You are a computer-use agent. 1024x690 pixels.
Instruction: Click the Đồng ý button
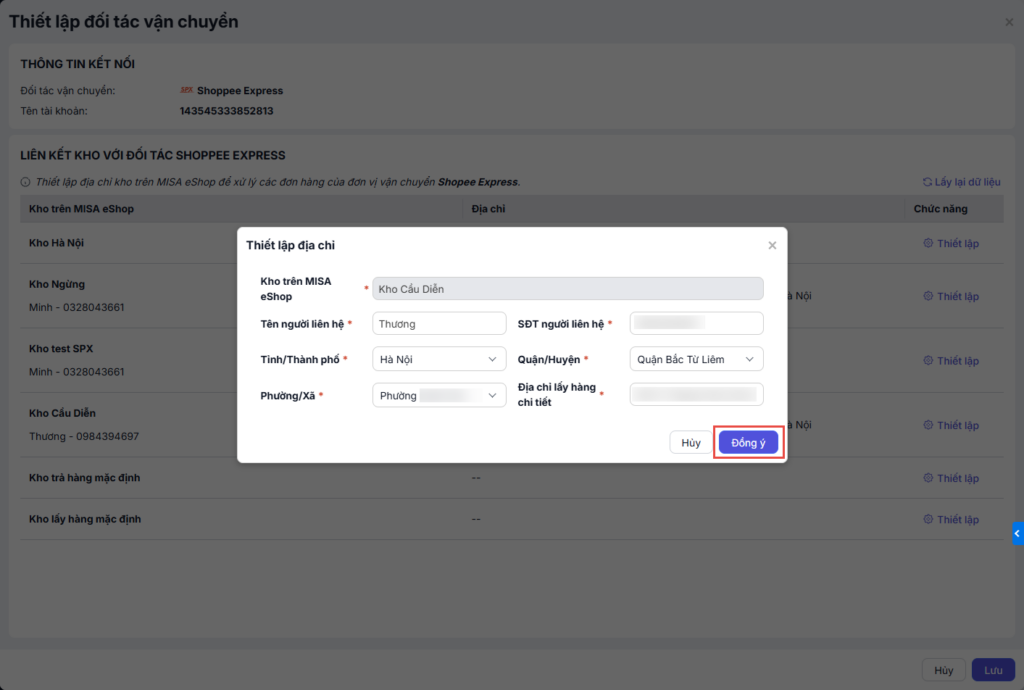click(x=748, y=443)
